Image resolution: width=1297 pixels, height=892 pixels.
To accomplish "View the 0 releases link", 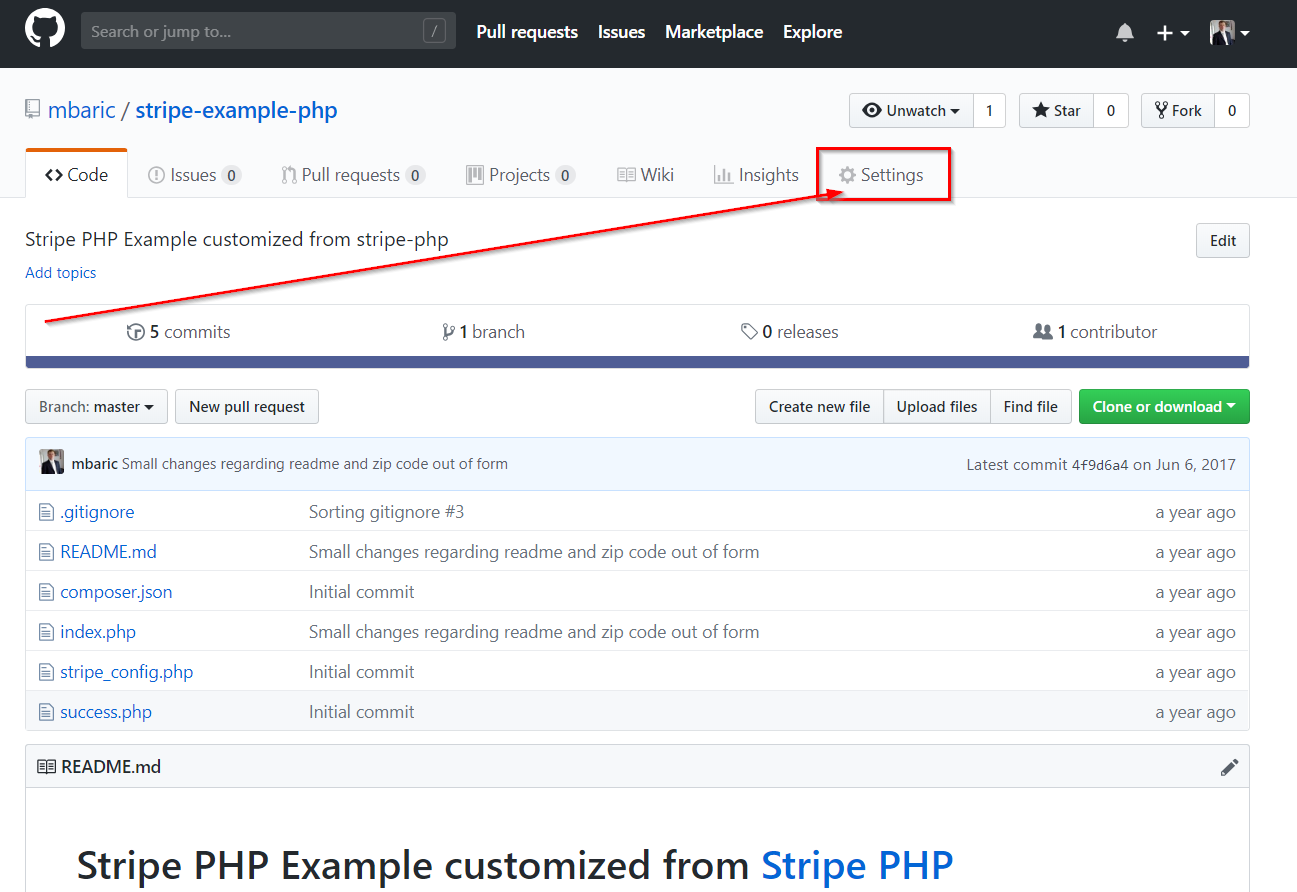I will 790,332.
